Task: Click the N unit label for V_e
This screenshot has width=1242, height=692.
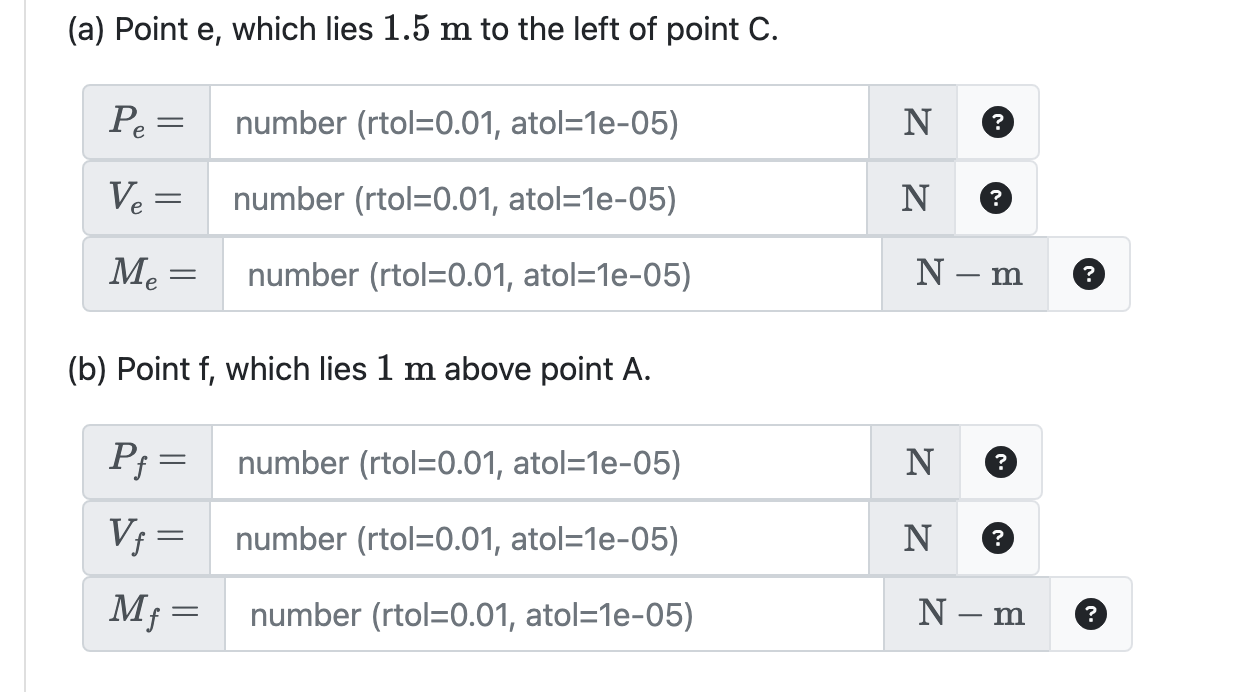Action: pyautogui.click(x=911, y=199)
